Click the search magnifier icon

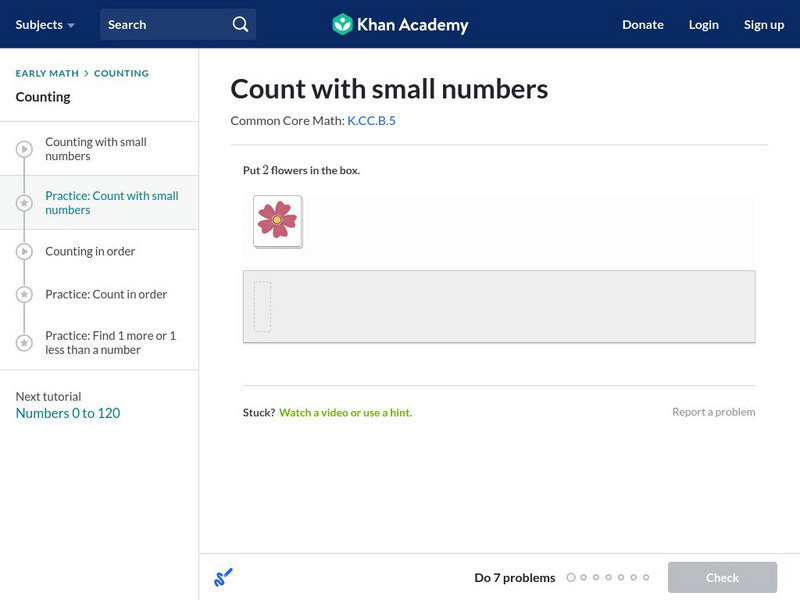pos(240,24)
